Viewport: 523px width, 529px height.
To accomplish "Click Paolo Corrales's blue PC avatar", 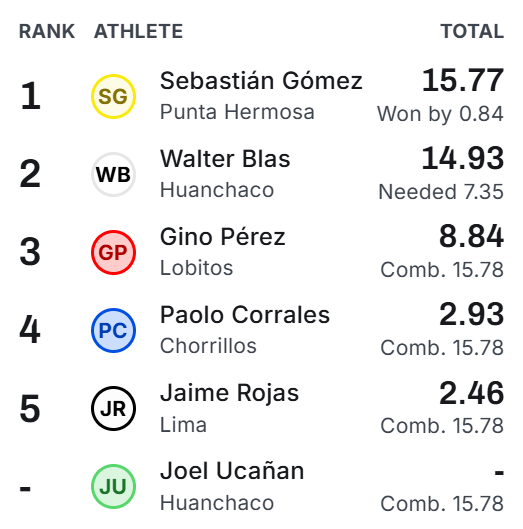I will click(113, 330).
